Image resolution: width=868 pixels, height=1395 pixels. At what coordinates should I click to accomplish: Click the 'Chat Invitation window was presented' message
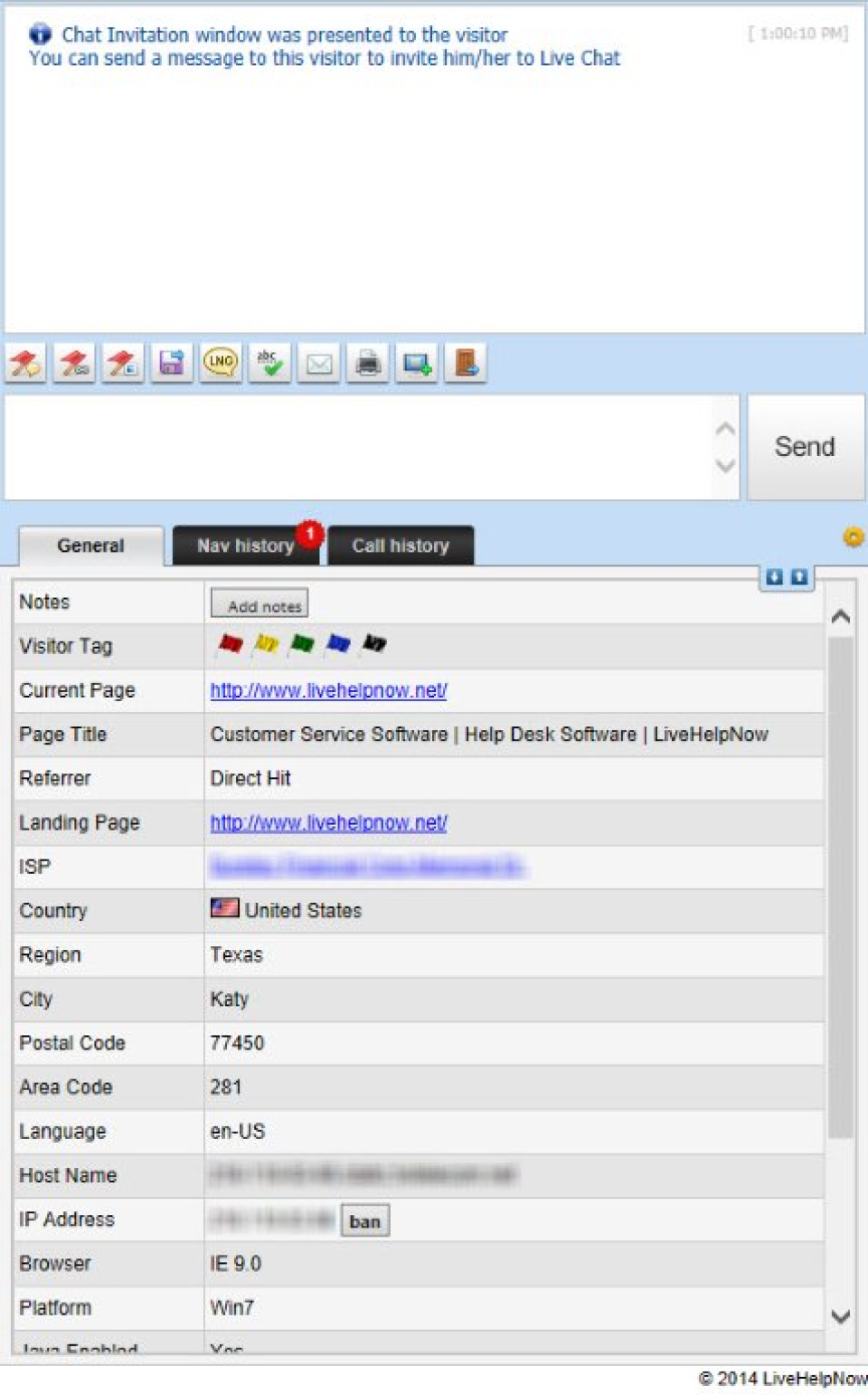[x=285, y=34]
